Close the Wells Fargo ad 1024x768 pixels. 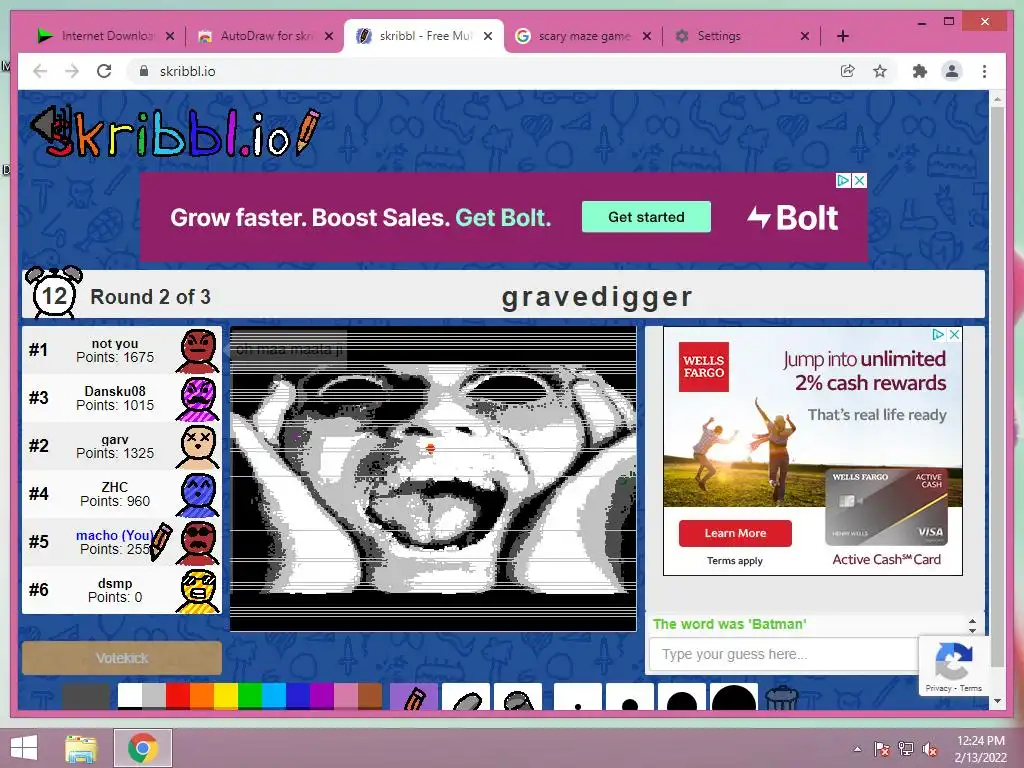(x=954, y=334)
